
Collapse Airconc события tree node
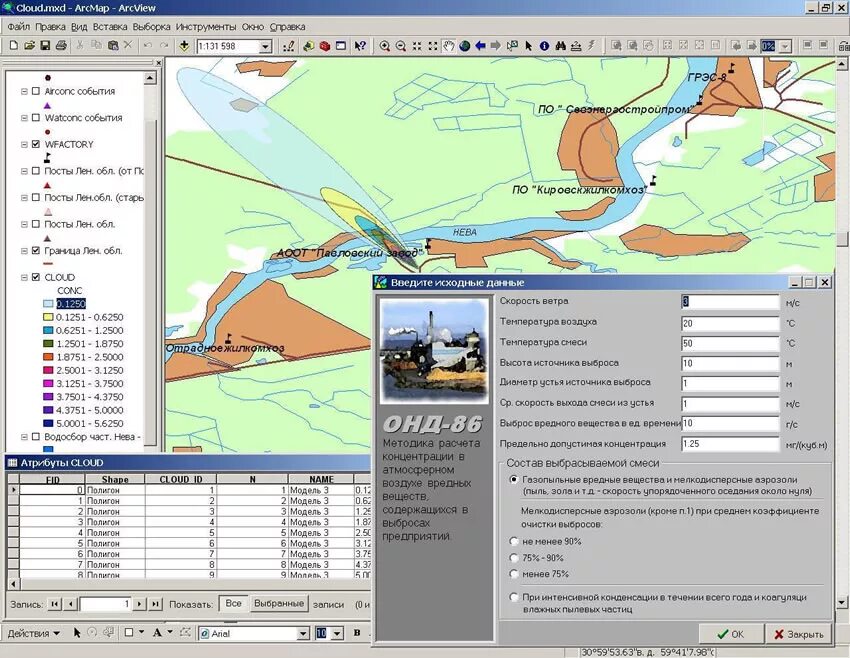point(24,91)
